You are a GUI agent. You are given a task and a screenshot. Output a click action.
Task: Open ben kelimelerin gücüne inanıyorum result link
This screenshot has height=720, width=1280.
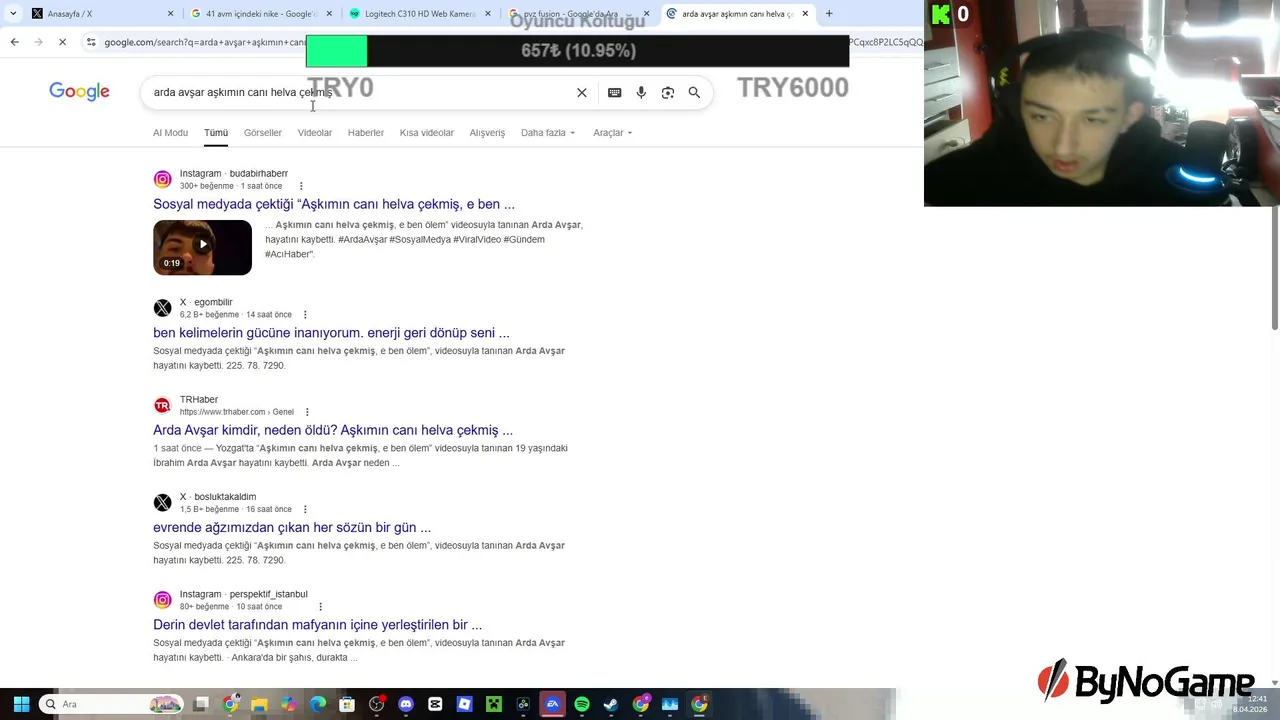tap(331, 333)
